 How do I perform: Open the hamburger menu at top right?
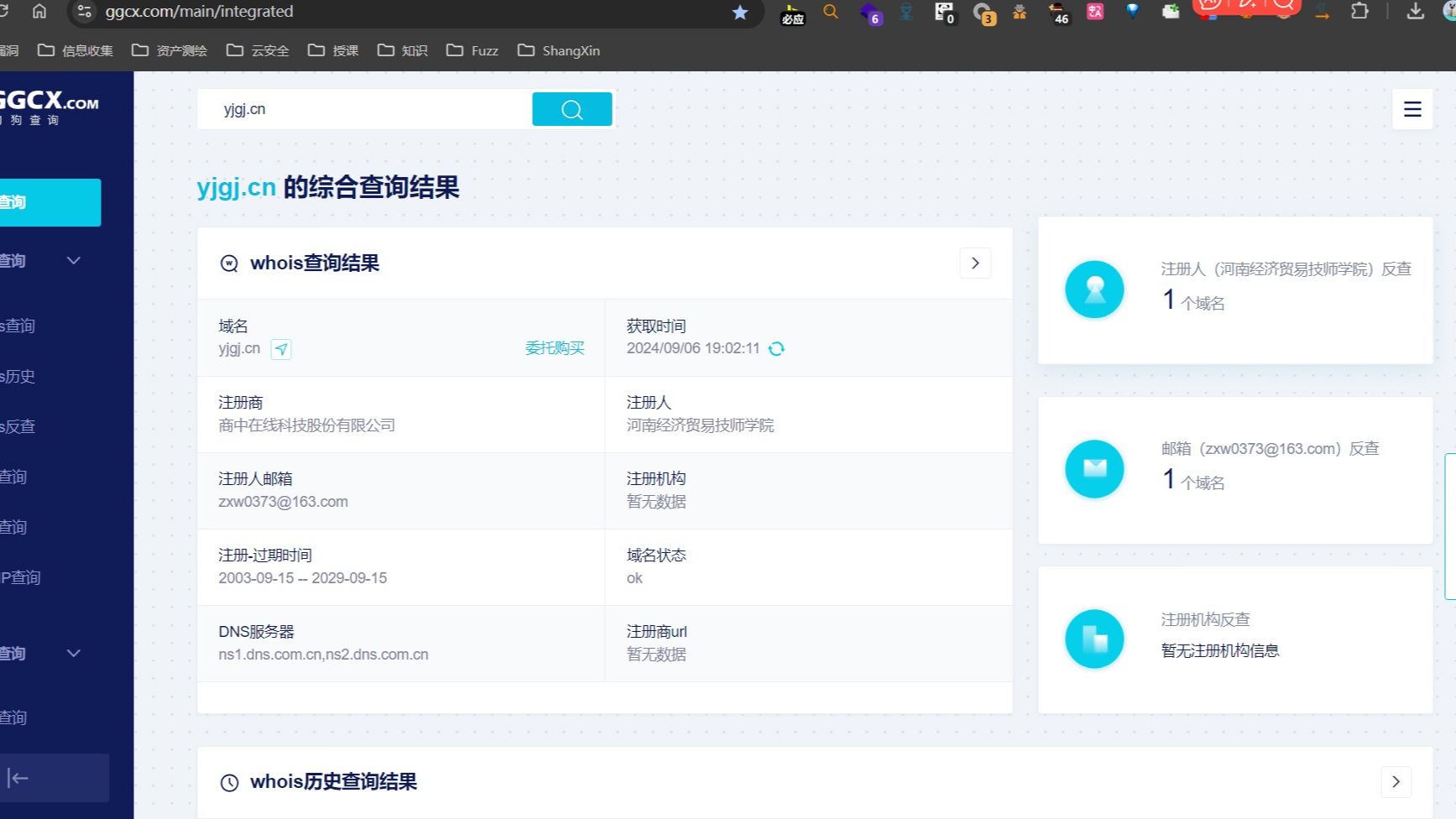point(1412,109)
